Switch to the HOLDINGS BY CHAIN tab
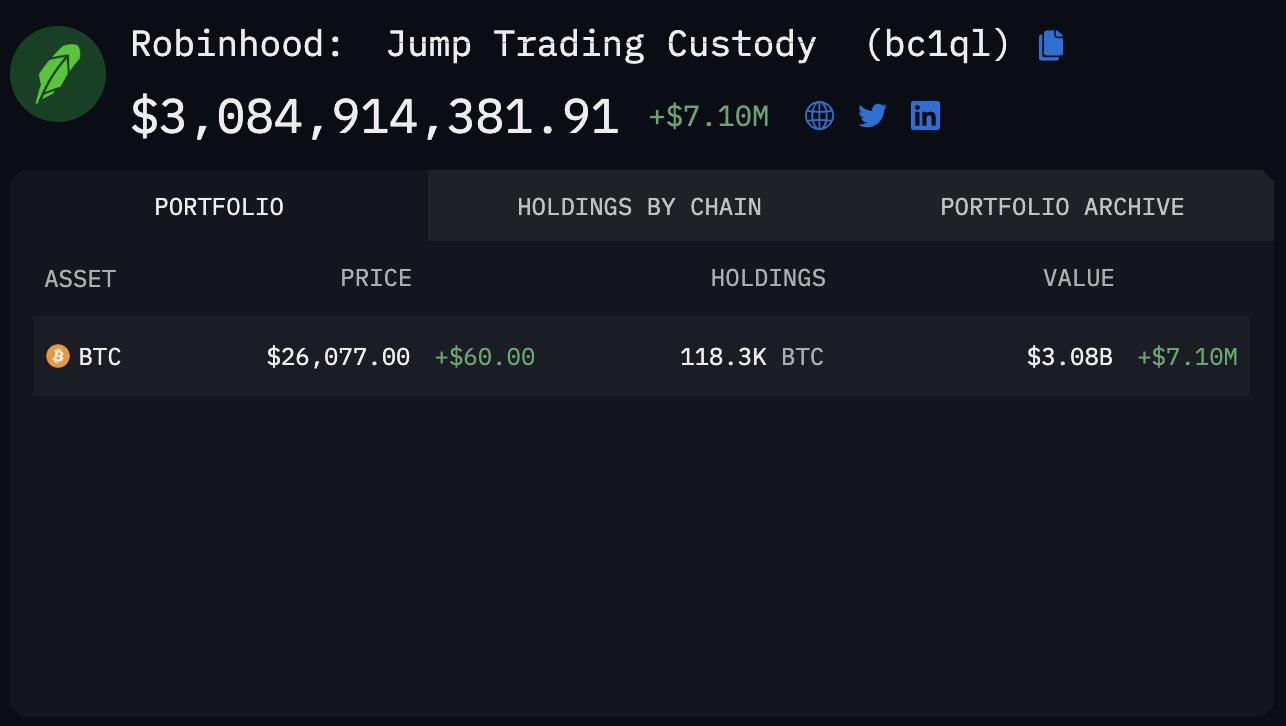 [639, 207]
